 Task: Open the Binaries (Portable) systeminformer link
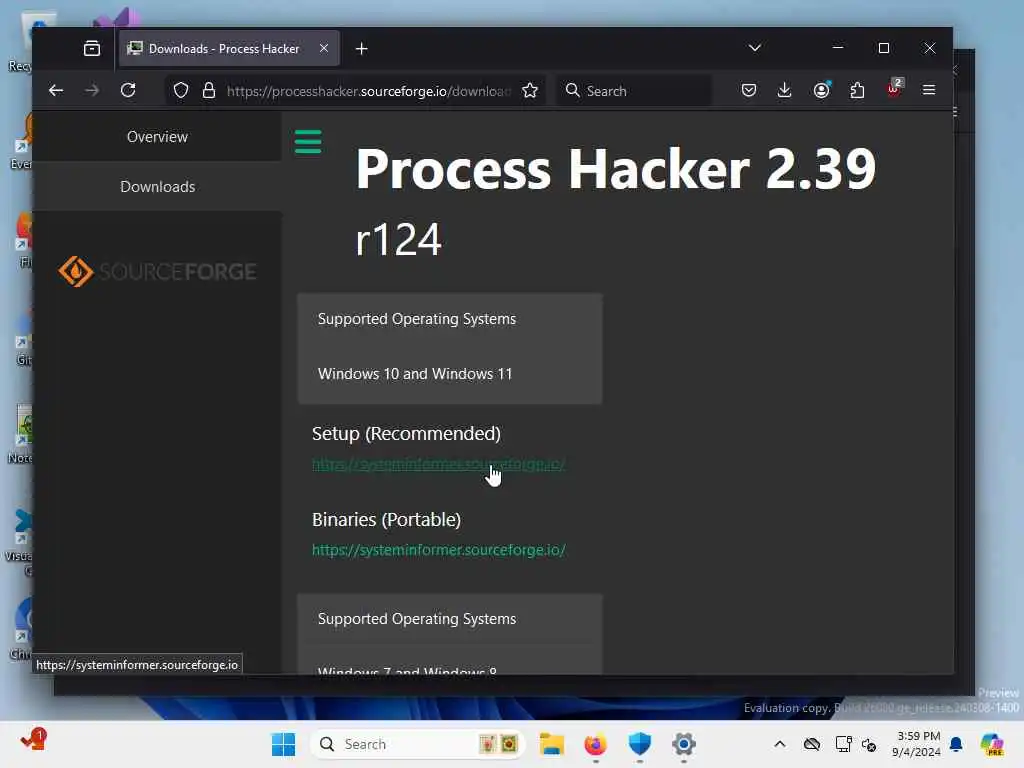coord(438,550)
